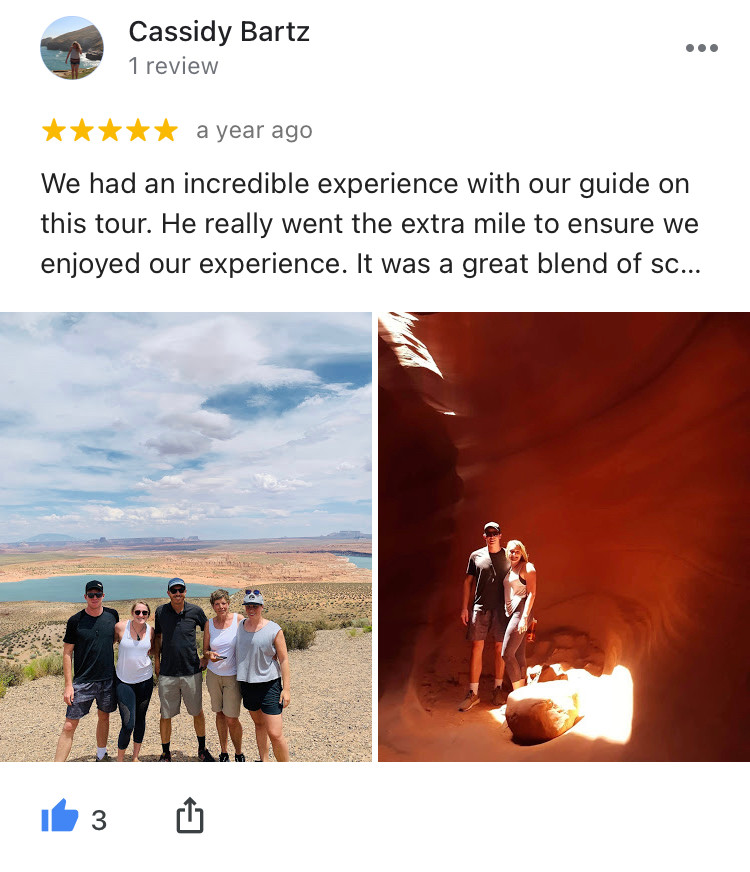Screen dimensions: 750x872
Task: Click the second yellow rating star
Action: pos(82,131)
